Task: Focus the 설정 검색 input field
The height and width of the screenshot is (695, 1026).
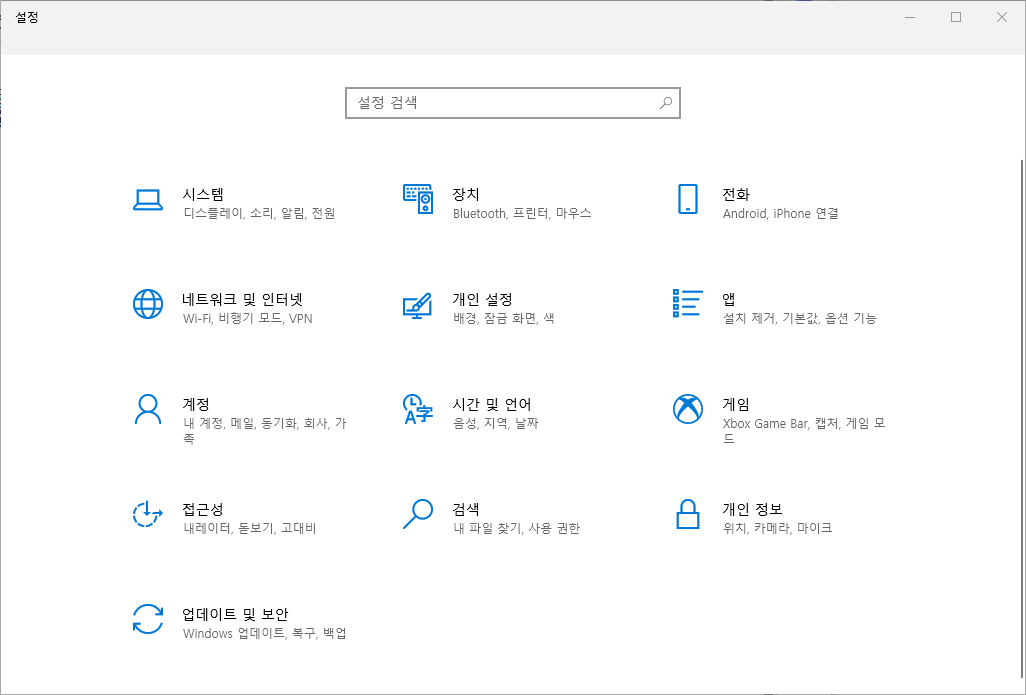Action: [513, 103]
